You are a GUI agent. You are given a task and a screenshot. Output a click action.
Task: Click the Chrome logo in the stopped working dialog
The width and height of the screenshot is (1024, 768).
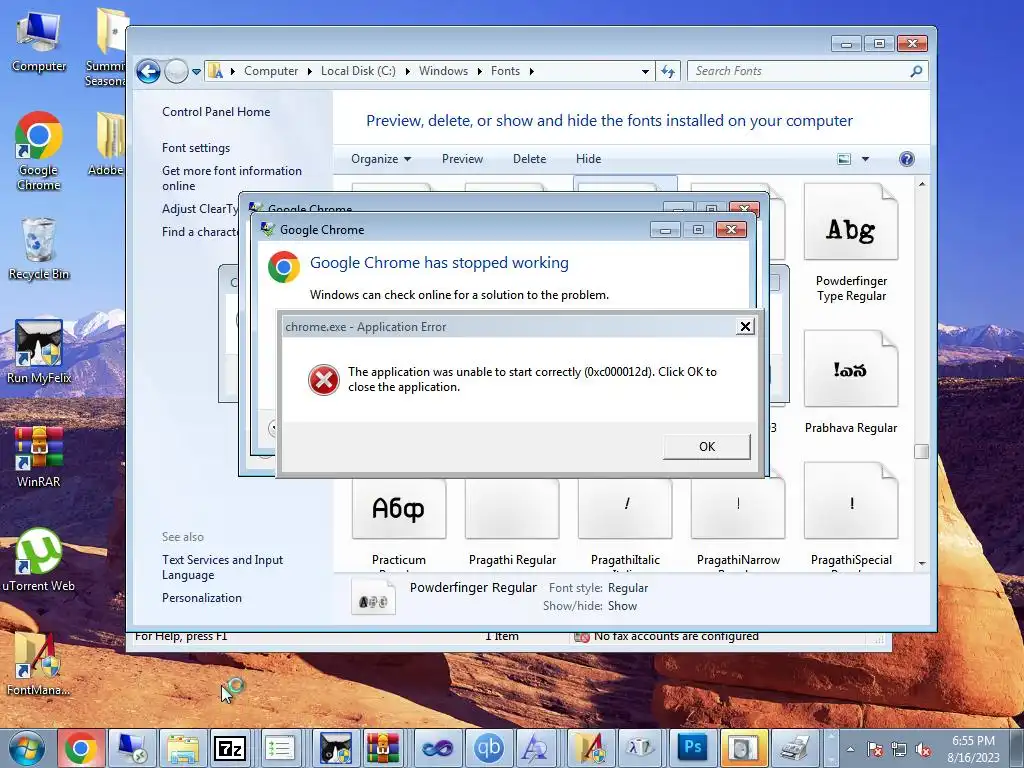284,267
